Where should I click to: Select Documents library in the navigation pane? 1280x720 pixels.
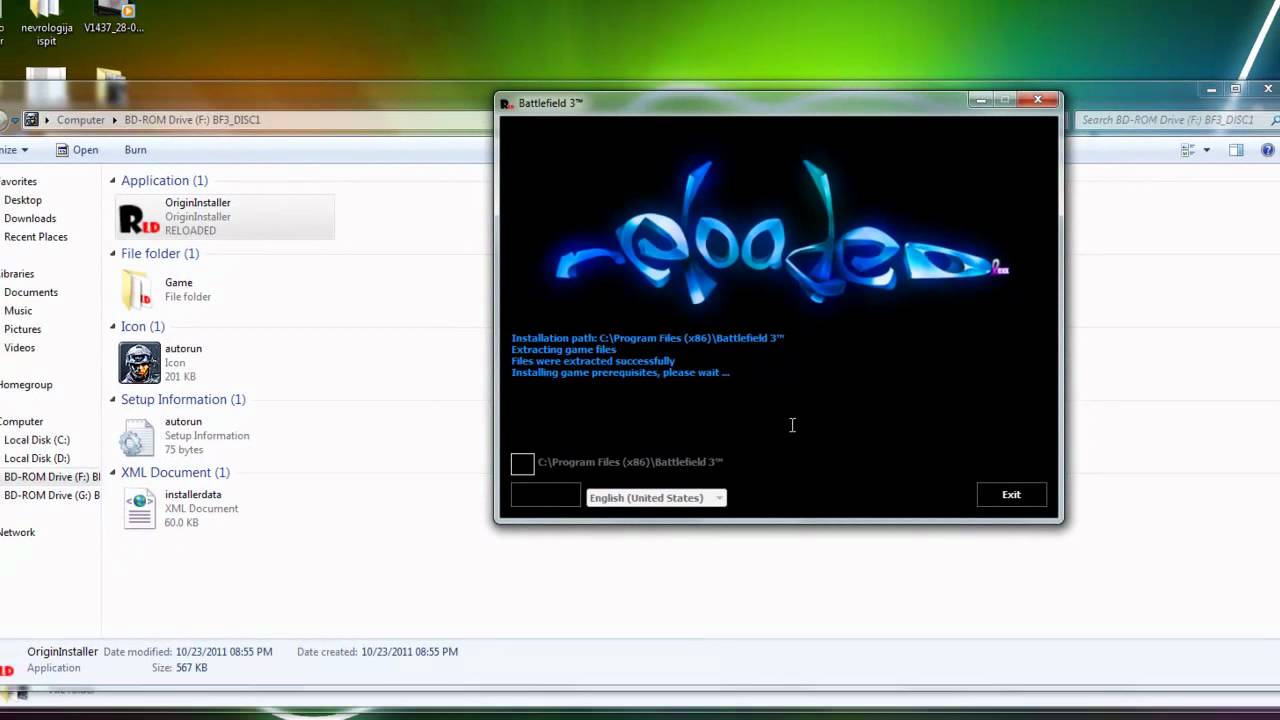click(x=31, y=292)
